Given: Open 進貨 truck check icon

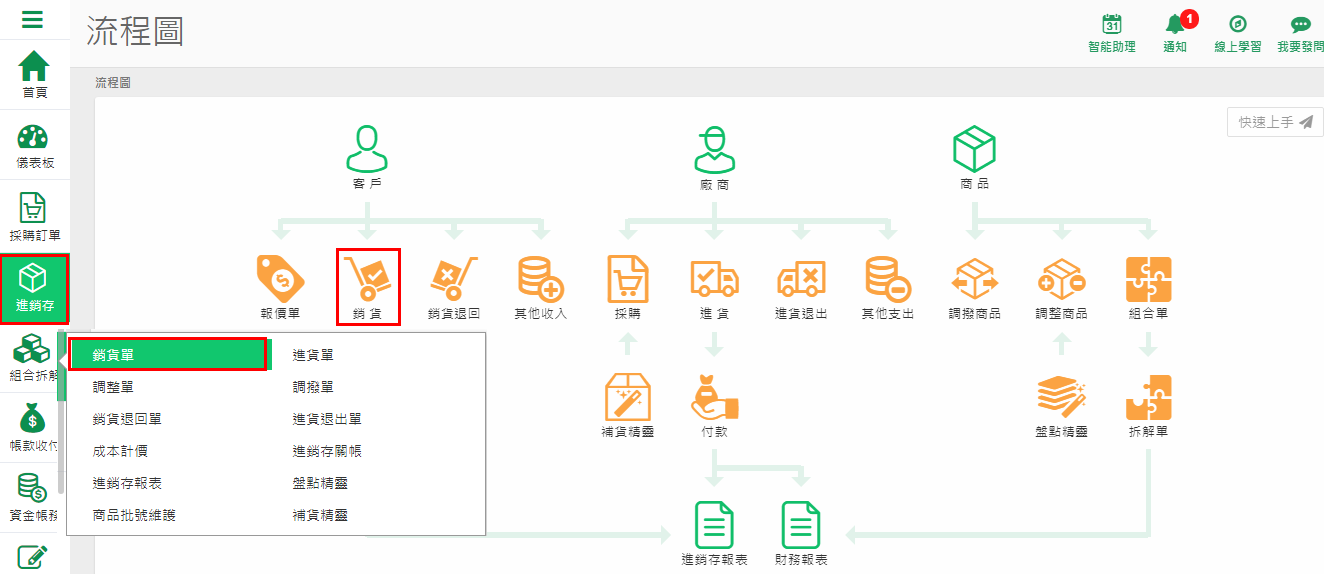Looking at the screenshot, I should pyautogui.click(x=714, y=279).
